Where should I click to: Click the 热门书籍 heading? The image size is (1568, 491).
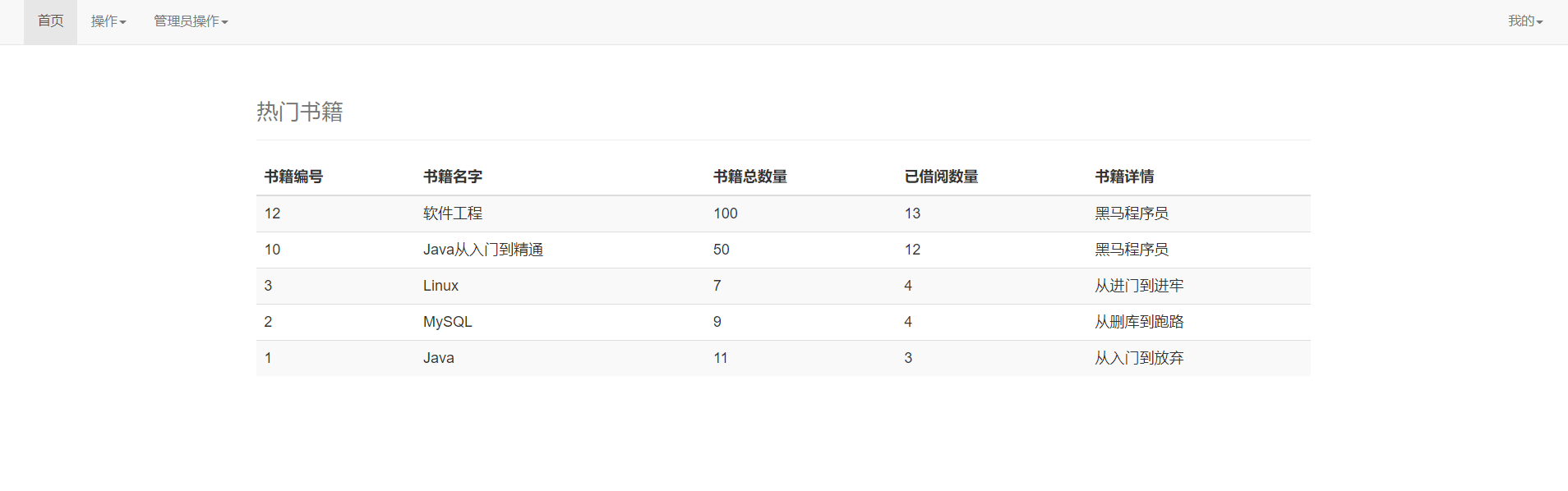pyautogui.click(x=300, y=112)
